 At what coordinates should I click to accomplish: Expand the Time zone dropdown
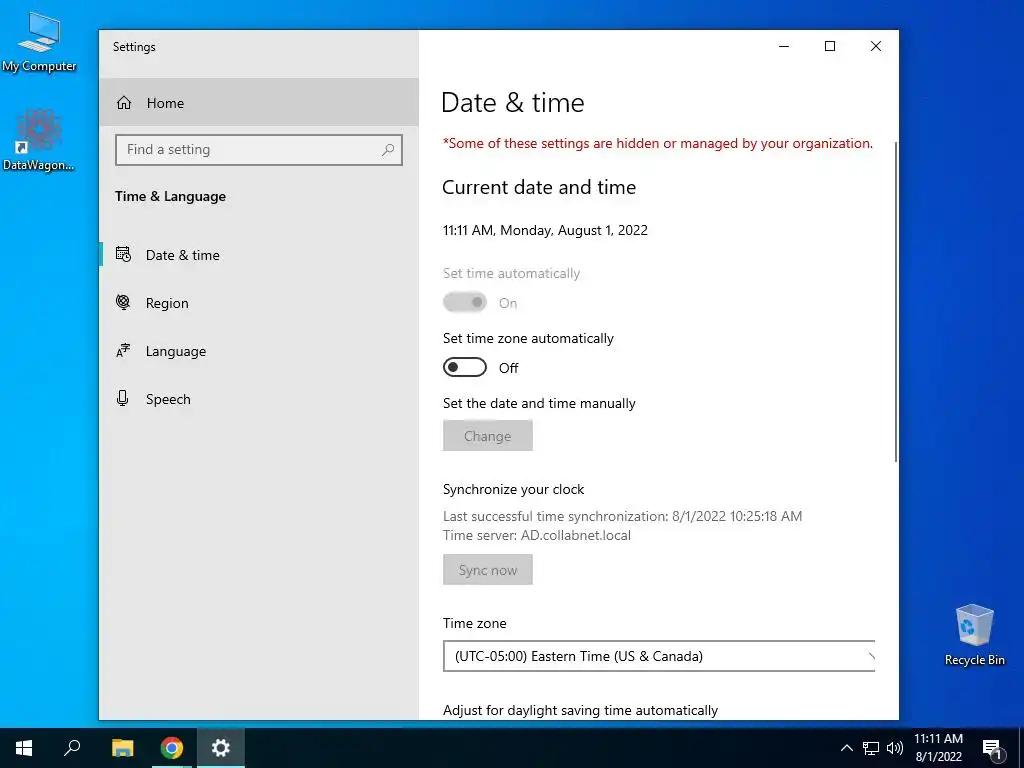659,656
